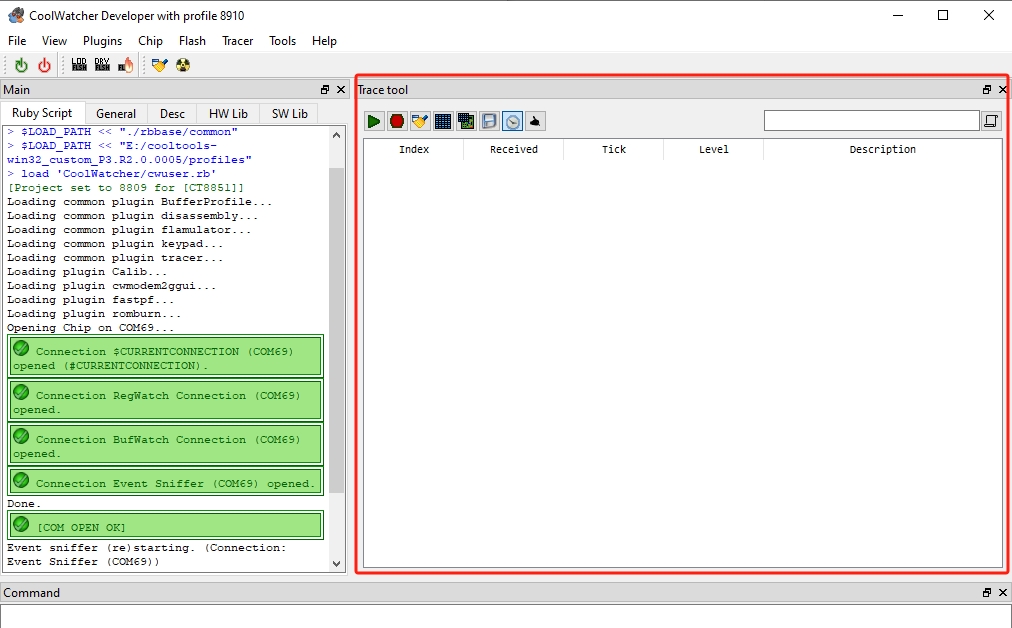Click script log scrollbar up arrow
Image resolution: width=1012 pixels, height=628 pixels.
coord(336,135)
